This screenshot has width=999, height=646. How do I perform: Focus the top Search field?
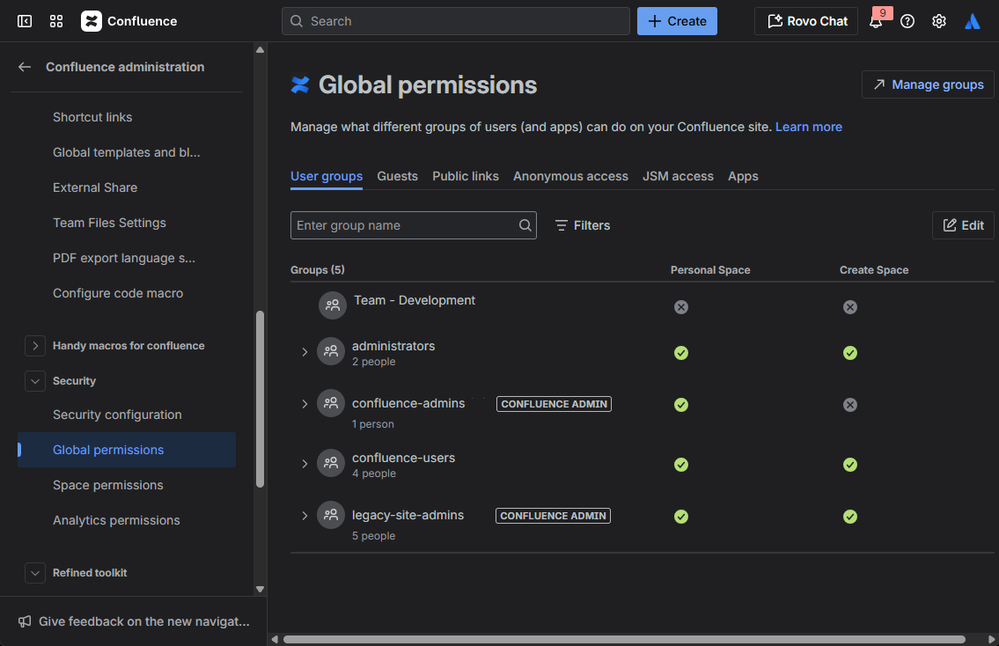[456, 21]
